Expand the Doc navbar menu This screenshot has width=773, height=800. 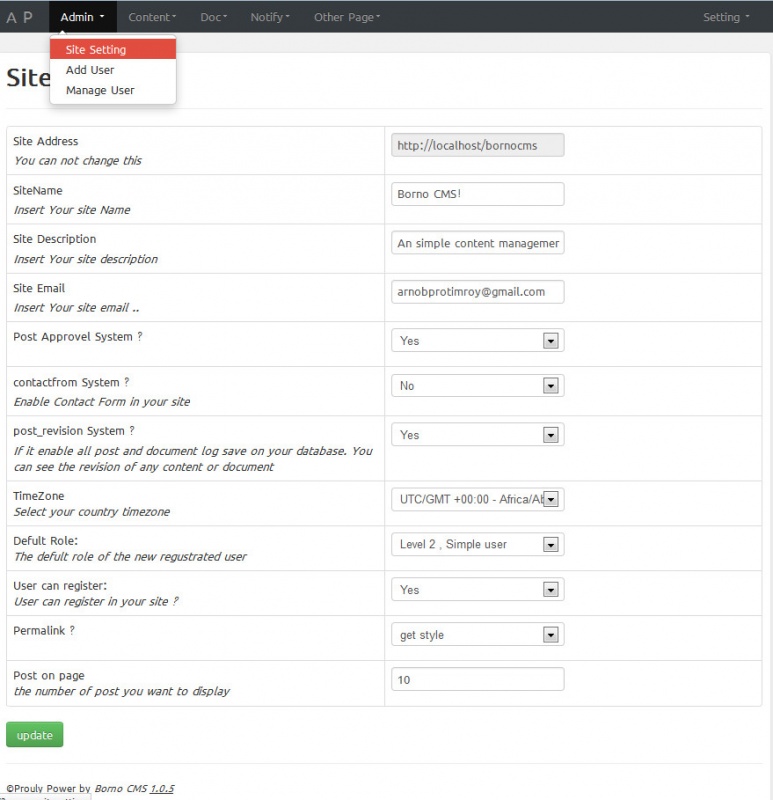tap(213, 17)
